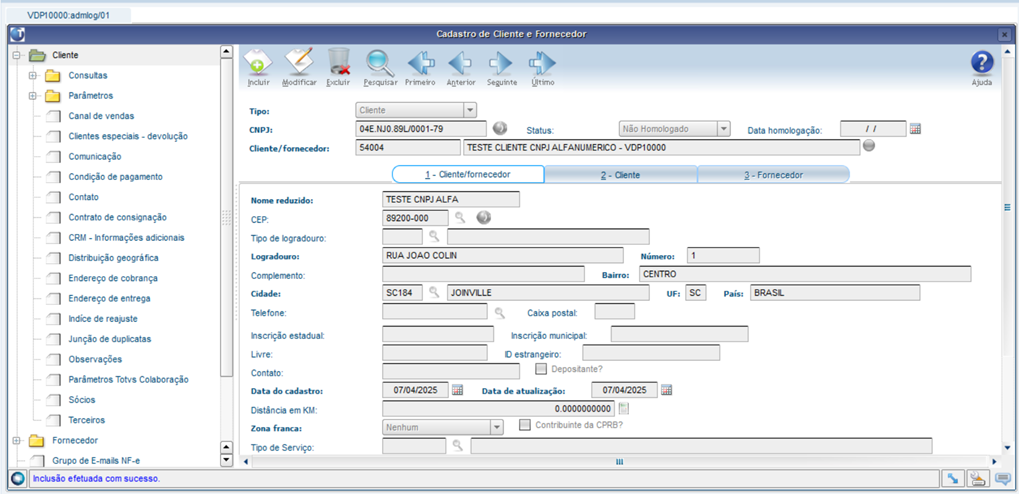
Task: Open Sócios tree item
Action: [82, 399]
